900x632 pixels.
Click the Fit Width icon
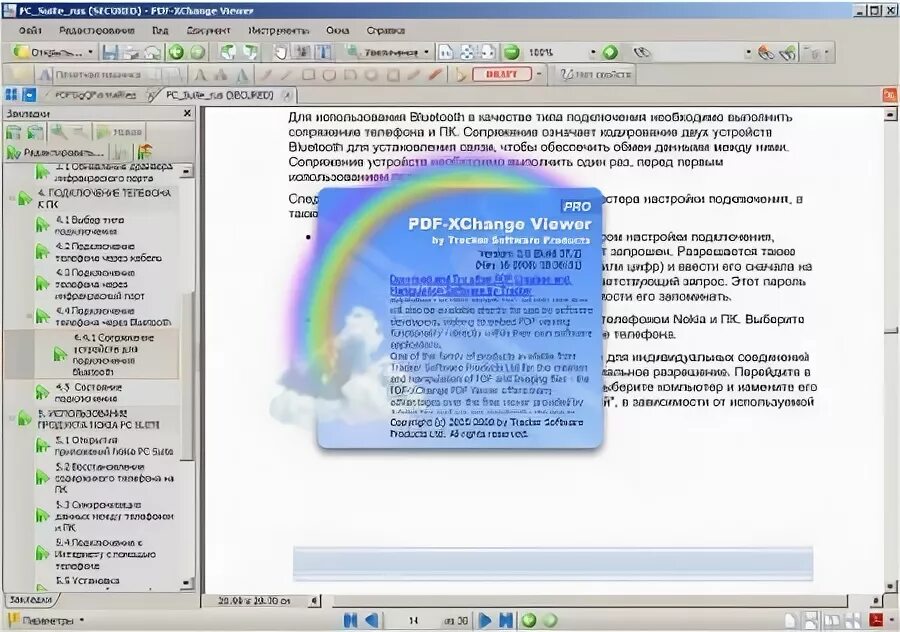click(487, 53)
